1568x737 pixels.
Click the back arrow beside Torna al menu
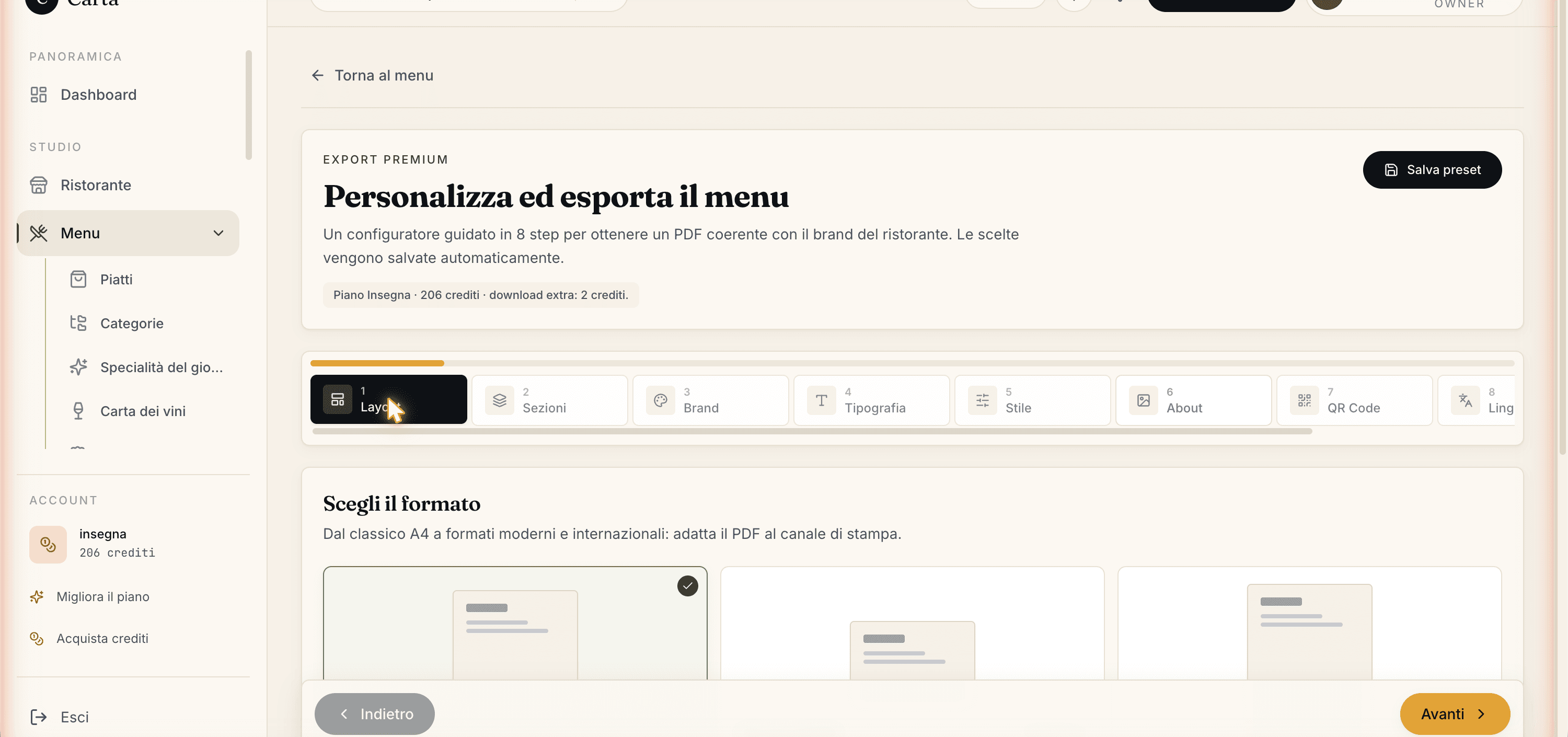tap(317, 75)
